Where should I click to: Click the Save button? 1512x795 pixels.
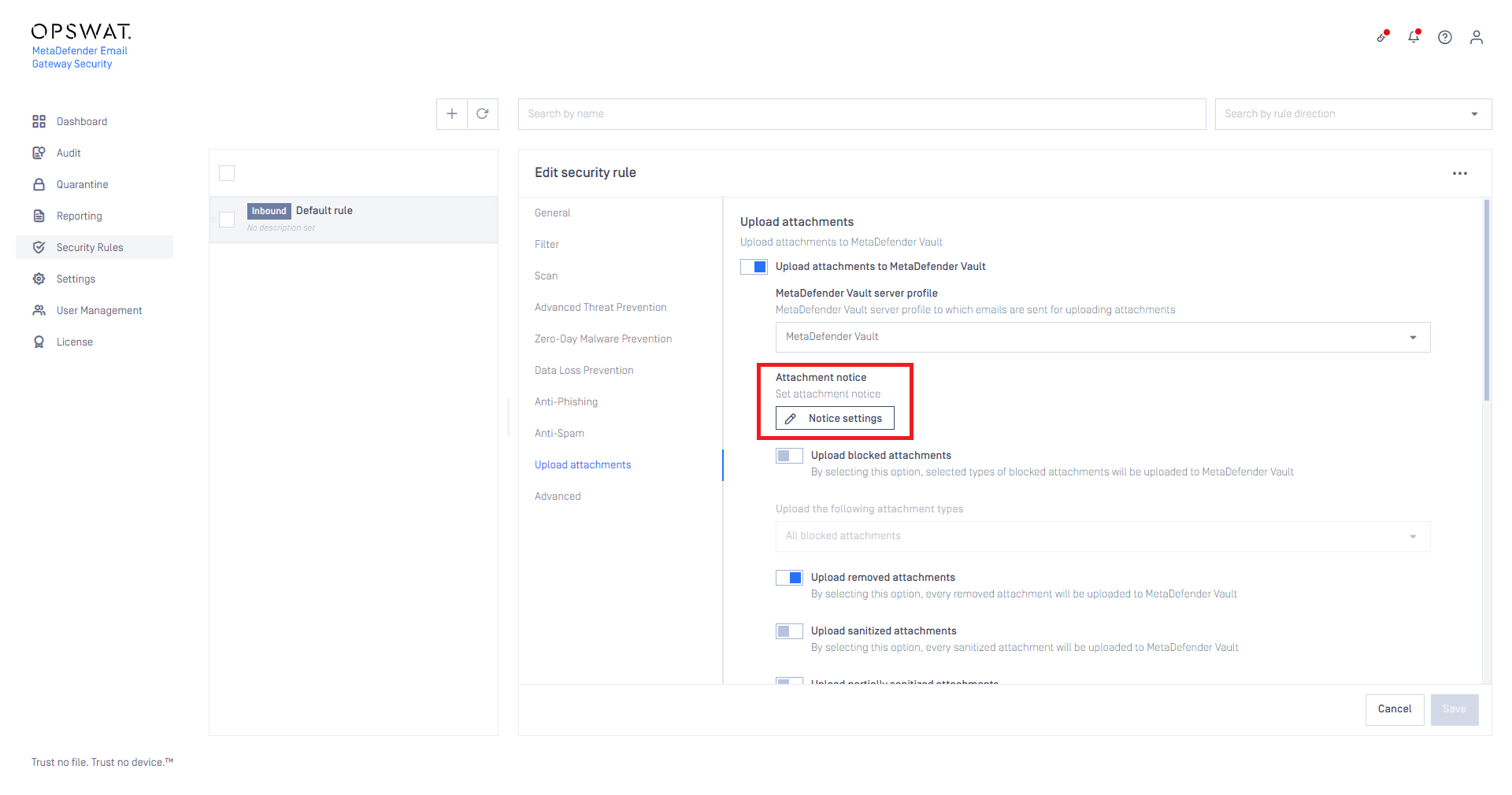pos(1455,709)
